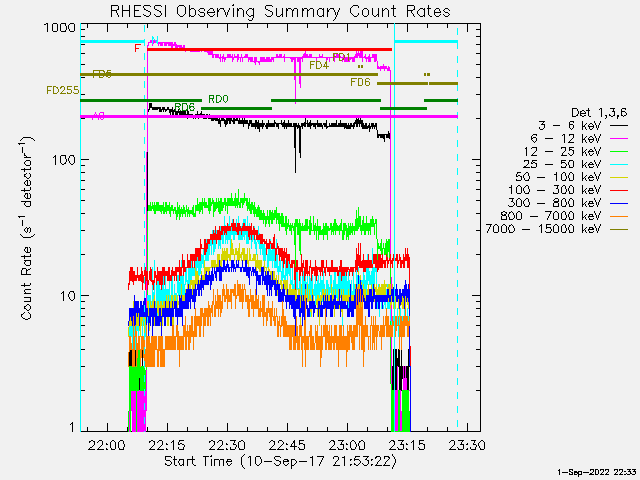The width and height of the screenshot is (640, 480).
Task: Select the '100 - 300 keV' legend entry
Action: 568,190
